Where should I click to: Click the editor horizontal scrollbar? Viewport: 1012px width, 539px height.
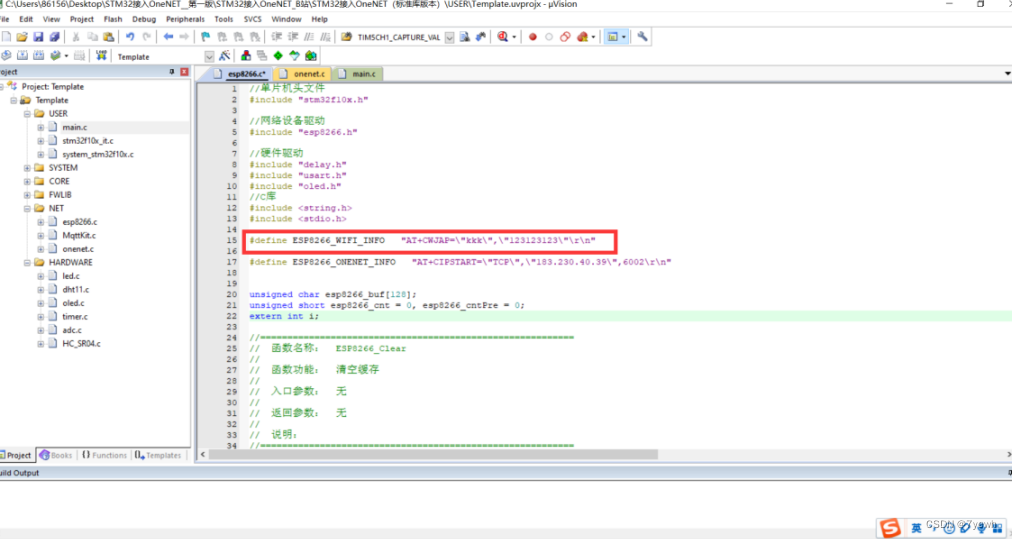(x=433, y=454)
